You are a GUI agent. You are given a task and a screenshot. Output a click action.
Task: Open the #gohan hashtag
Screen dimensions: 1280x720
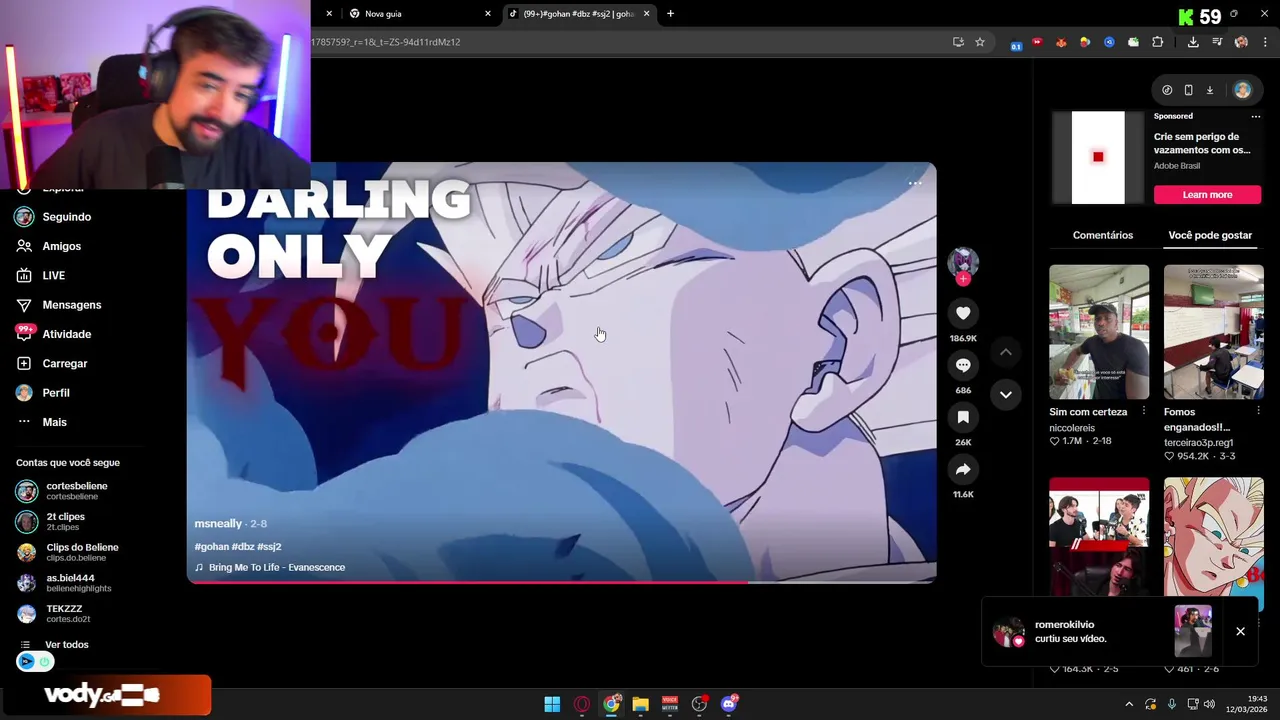click(212, 547)
